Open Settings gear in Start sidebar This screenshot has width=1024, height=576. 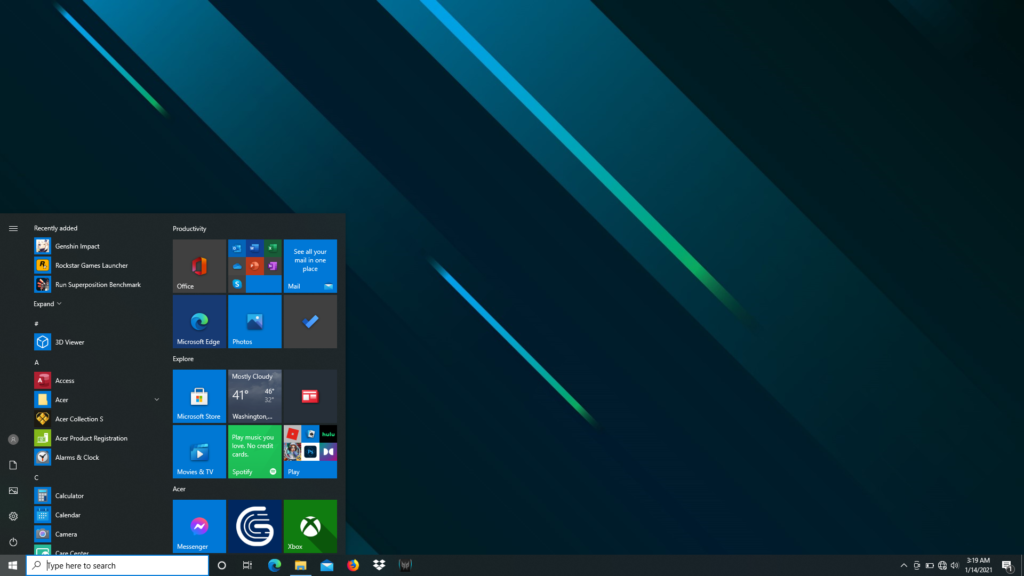(13, 517)
